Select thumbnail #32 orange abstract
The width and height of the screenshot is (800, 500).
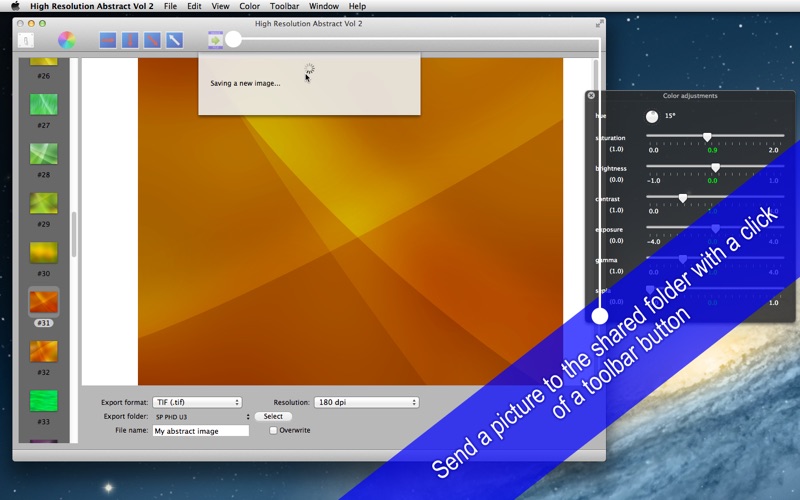44,352
